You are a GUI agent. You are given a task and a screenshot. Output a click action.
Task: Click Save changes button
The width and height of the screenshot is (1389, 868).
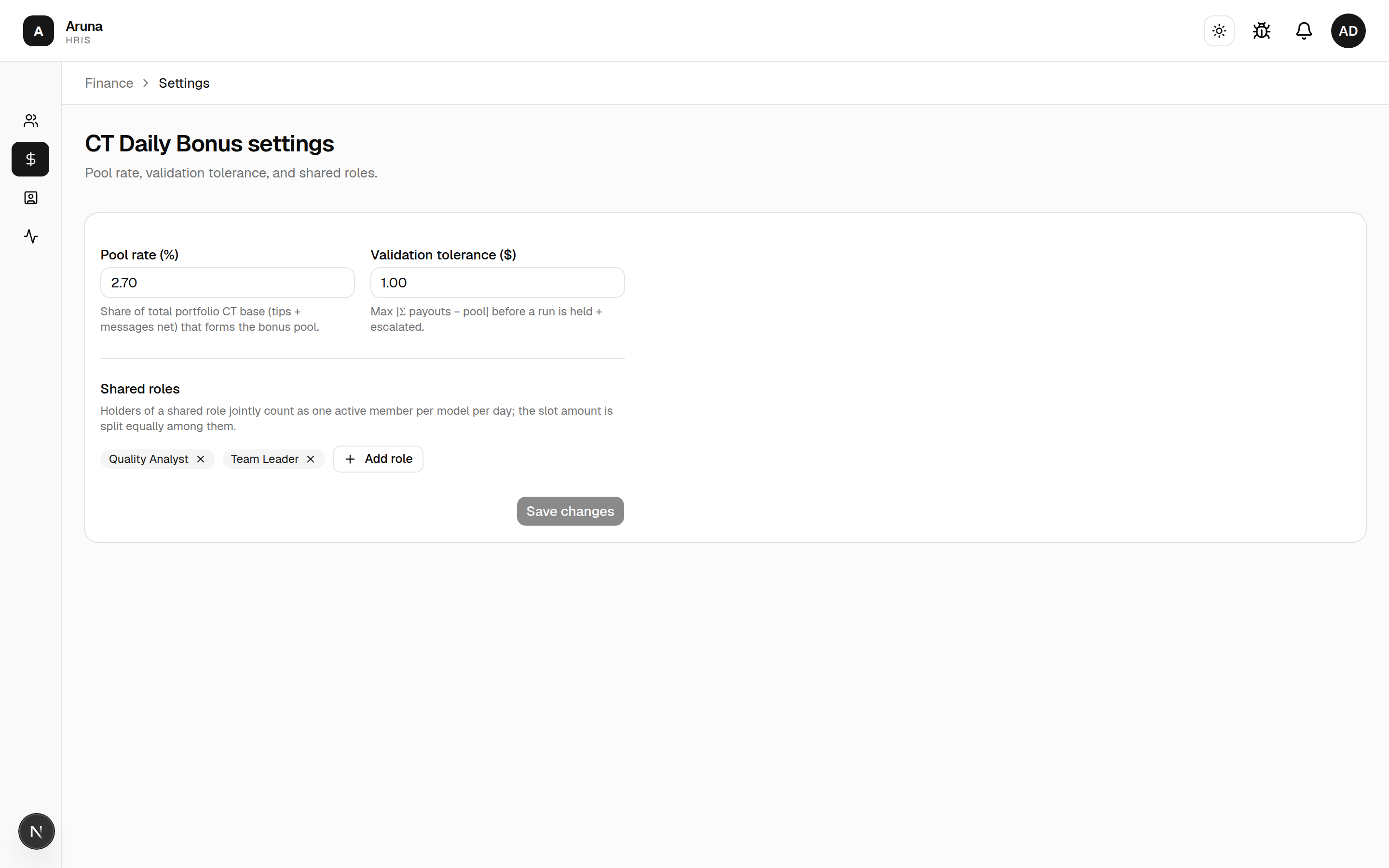pos(570,512)
